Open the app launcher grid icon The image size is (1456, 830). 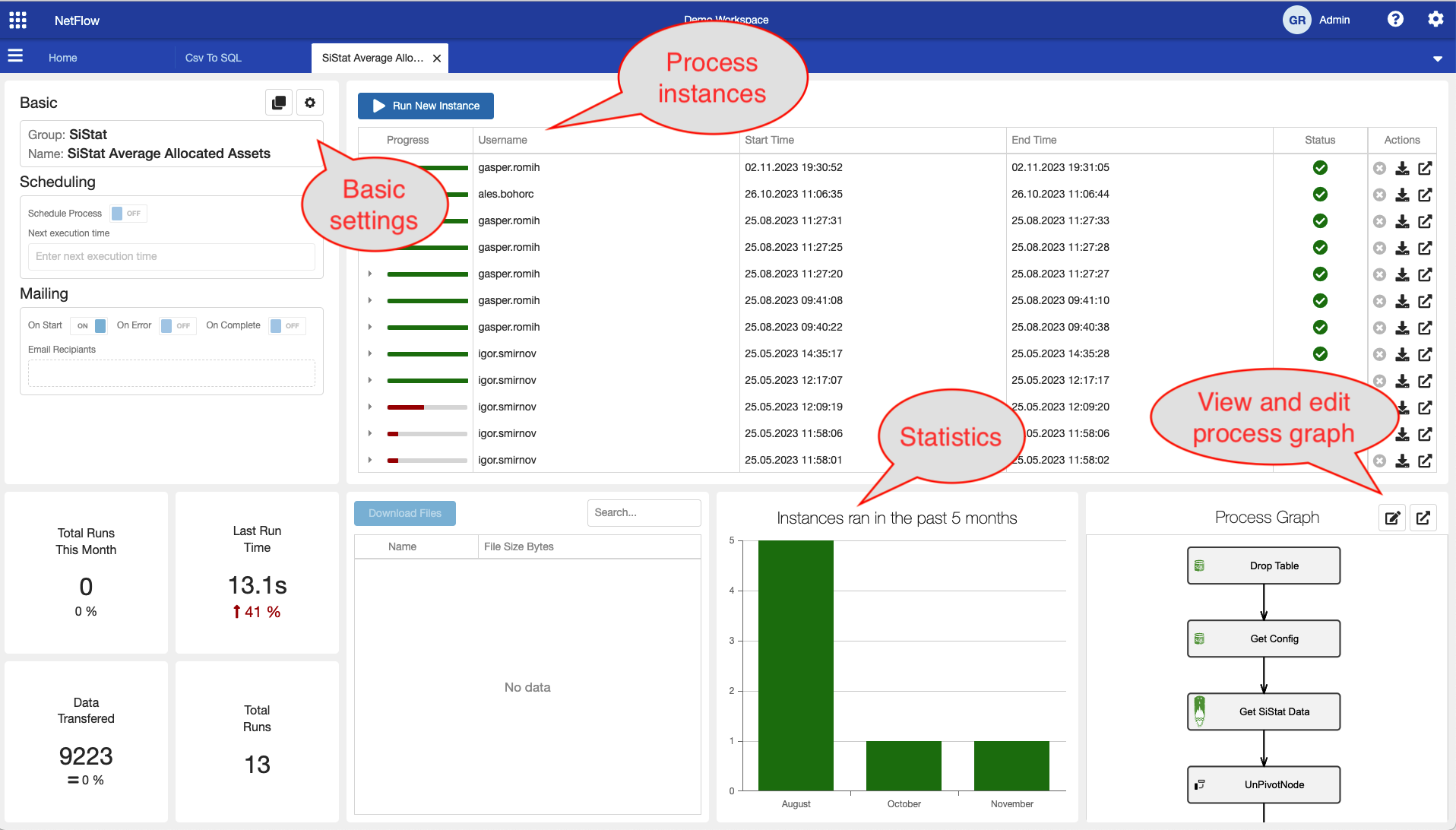[x=17, y=20]
